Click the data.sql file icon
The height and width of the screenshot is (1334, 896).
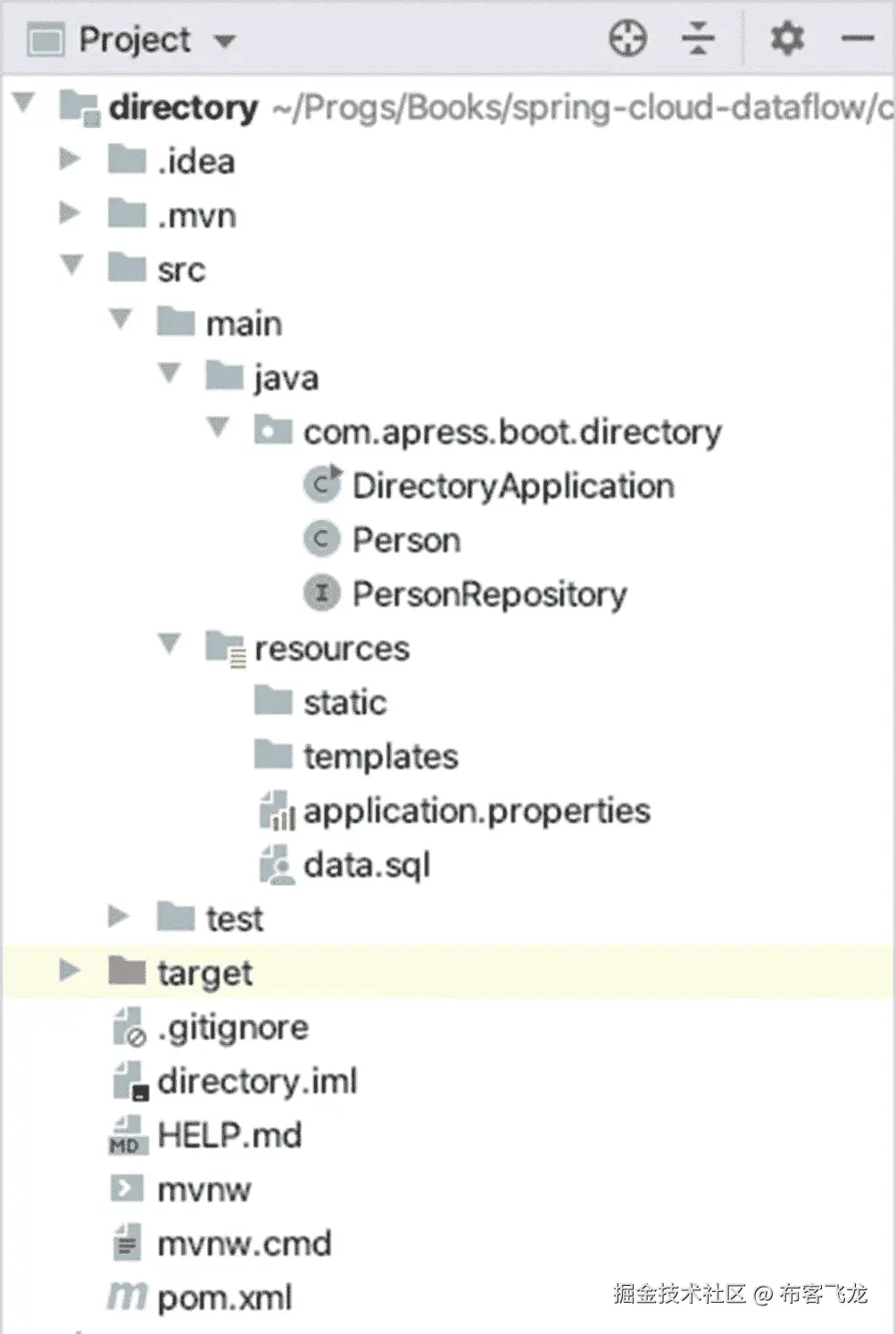pos(275,864)
